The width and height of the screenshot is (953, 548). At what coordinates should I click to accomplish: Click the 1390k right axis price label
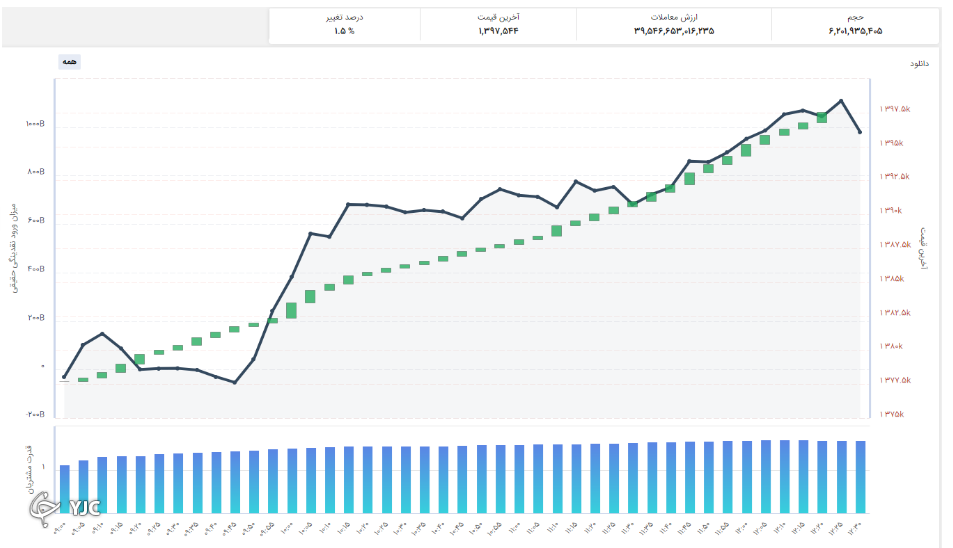891,211
